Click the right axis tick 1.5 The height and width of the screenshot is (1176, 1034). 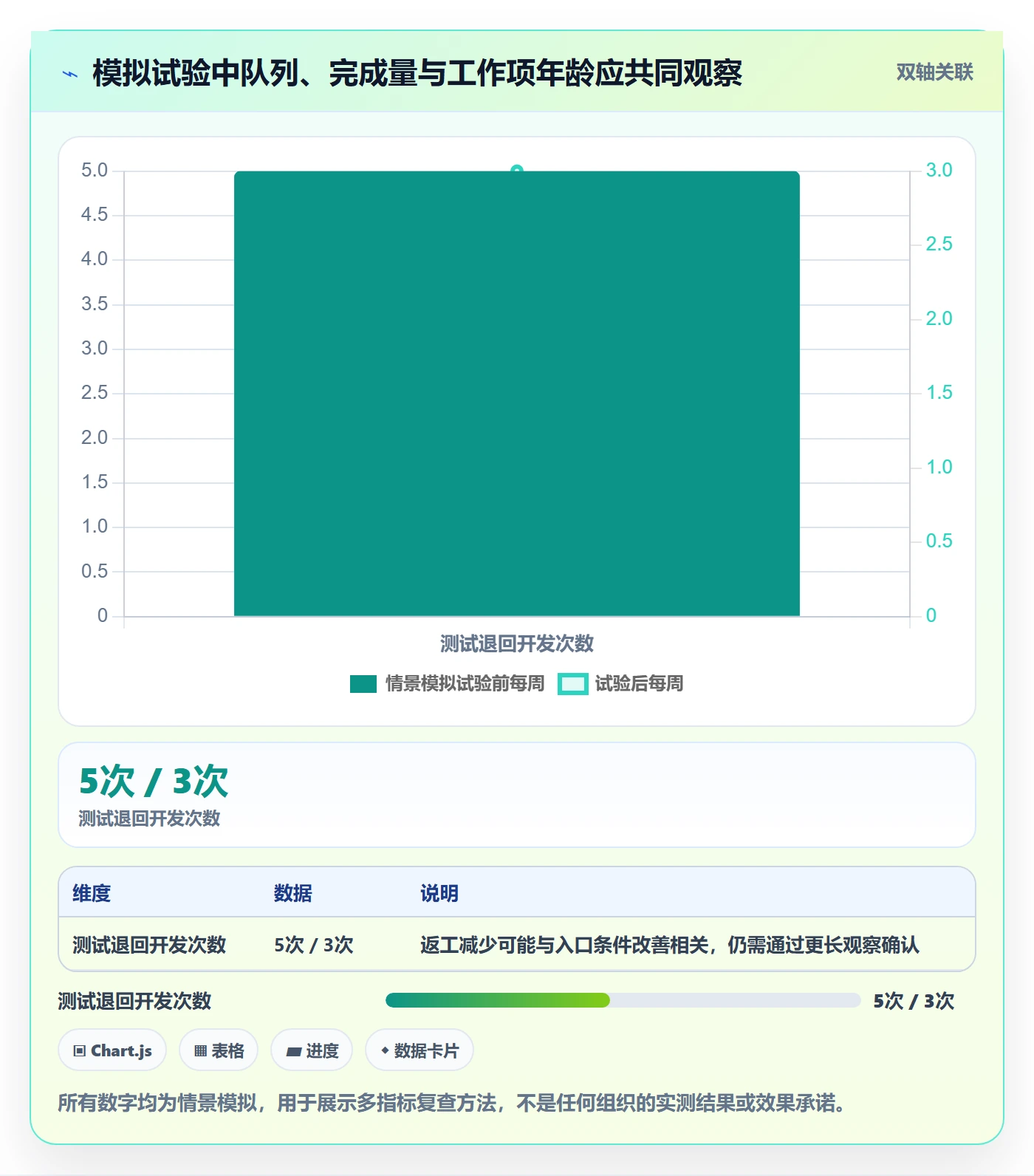coord(939,393)
